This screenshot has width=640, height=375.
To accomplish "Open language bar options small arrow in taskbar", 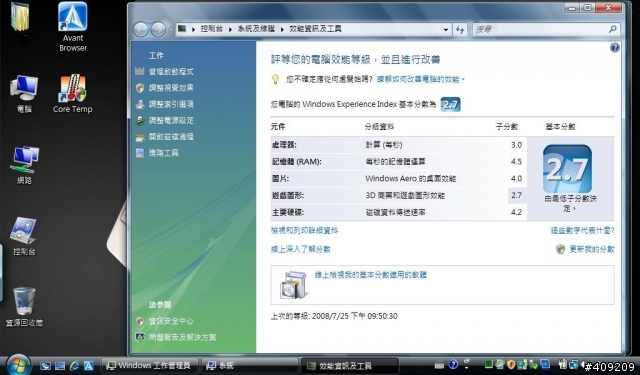I will [467, 368].
